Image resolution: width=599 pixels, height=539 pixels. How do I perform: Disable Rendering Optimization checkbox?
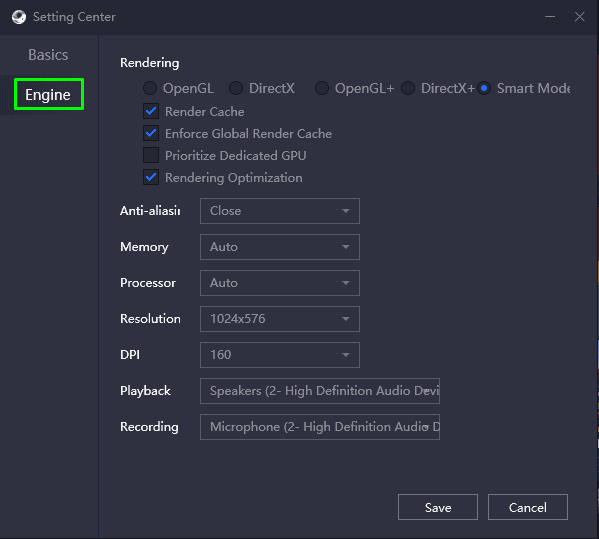(151, 178)
